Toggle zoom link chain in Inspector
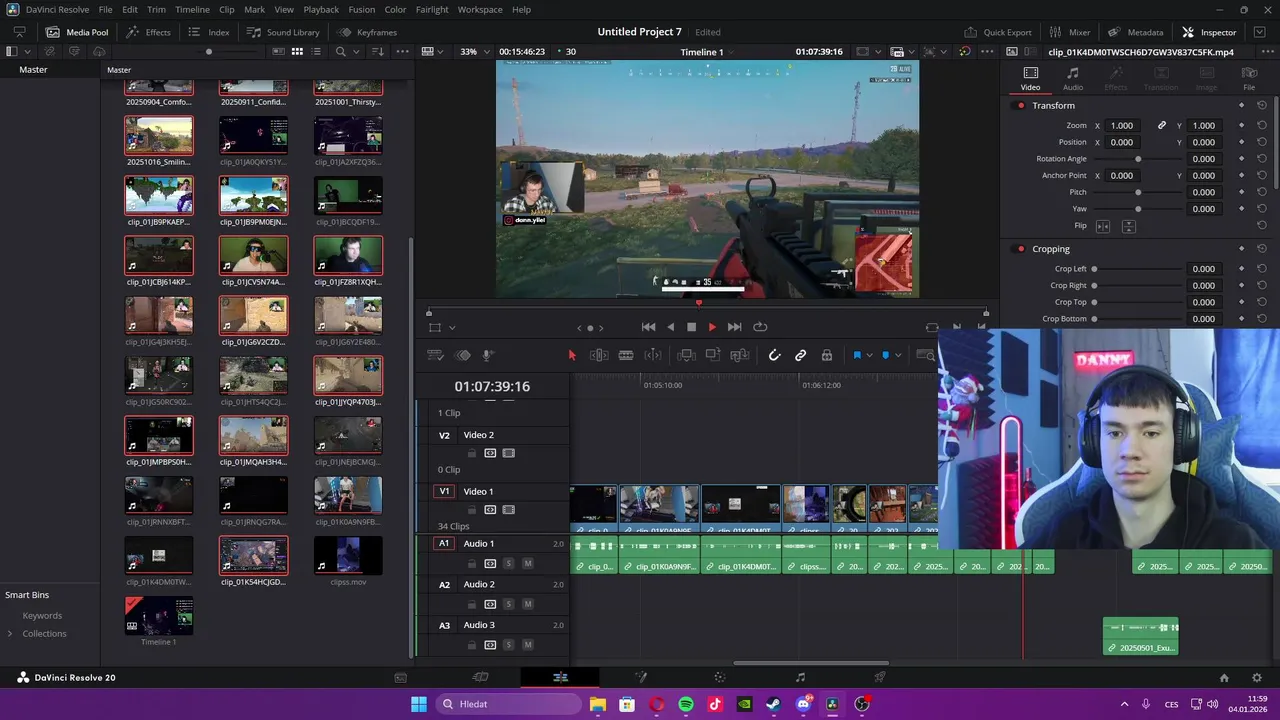The width and height of the screenshot is (1280, 720). 1162,125
